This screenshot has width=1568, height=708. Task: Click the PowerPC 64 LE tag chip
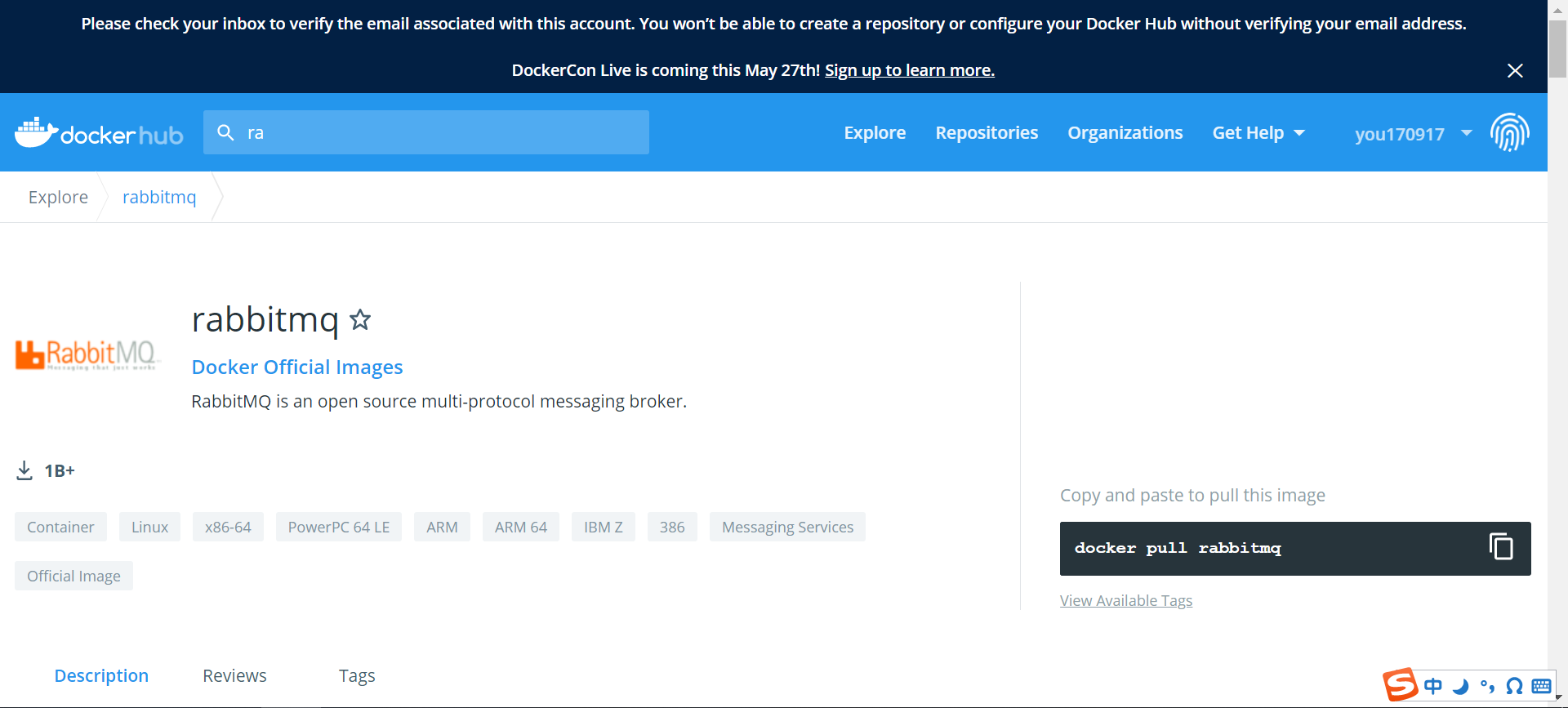339,527
